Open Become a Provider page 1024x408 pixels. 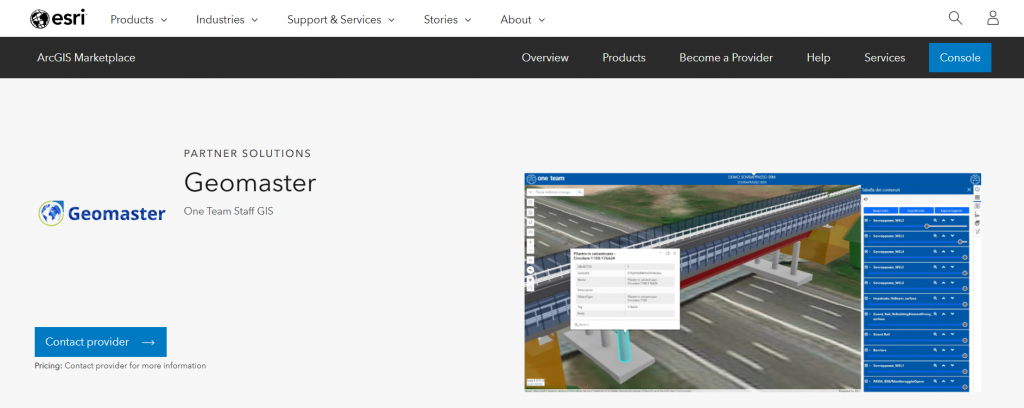[726, 57]
